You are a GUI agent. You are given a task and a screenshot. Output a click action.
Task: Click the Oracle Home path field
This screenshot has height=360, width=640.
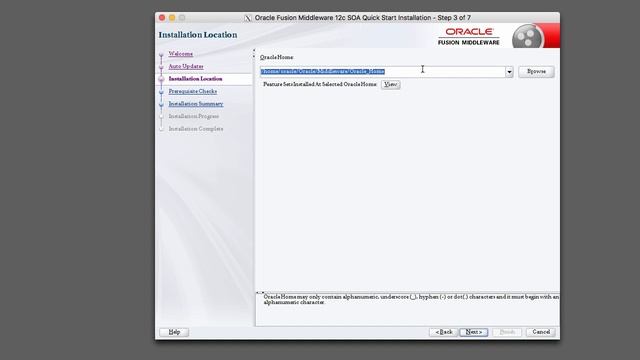(382, 71)
